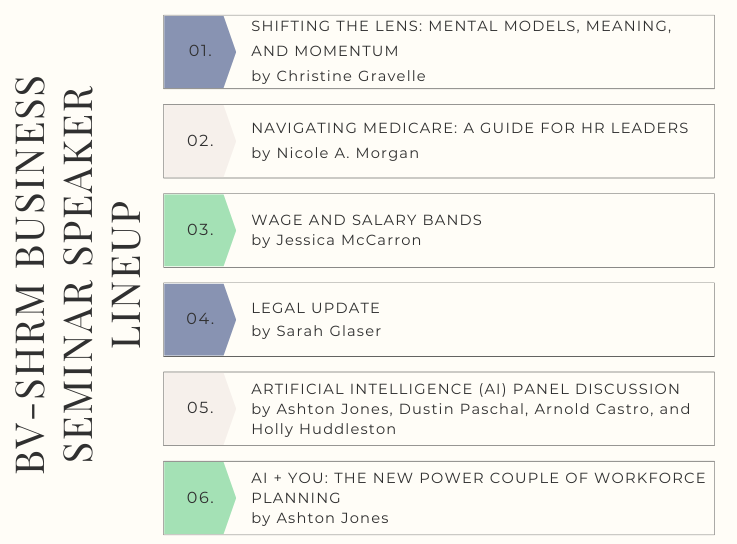The width and height of the screenshot is (737, 544).
Task: Select speaker name "Nicole A. Morgan"
Action: click(x=335, y=153)
